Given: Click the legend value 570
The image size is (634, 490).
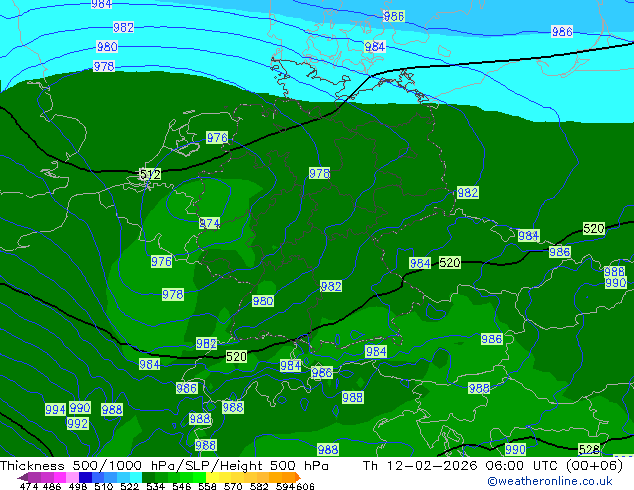Looking at the screenshot, I should tap(233, 486).
